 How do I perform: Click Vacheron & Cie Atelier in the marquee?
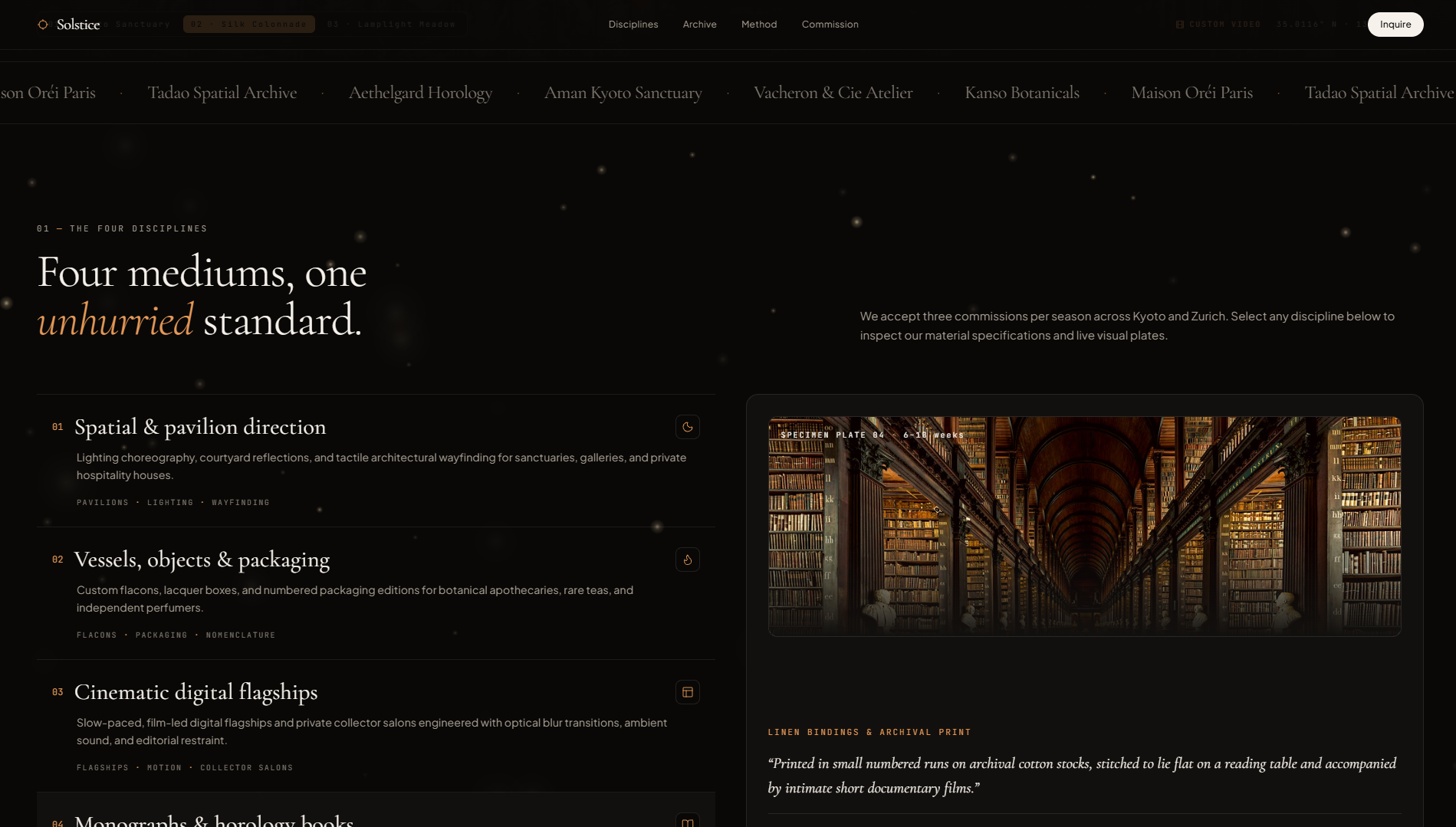pyautogui.click(x=833, y=93)
